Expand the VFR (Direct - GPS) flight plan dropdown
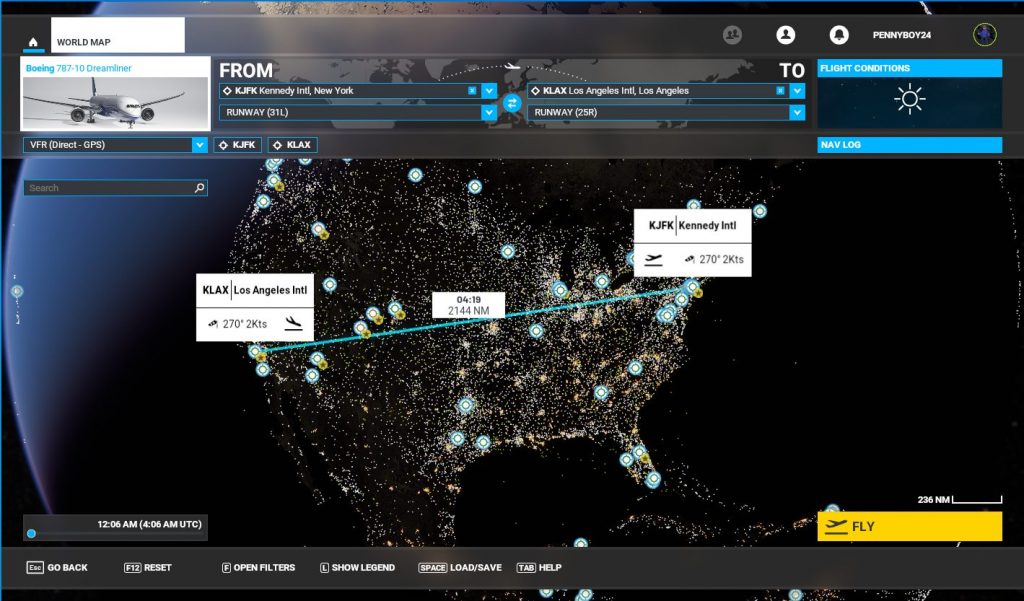The height and width of the screenshot is (601, 1024). tap(200, 145)
